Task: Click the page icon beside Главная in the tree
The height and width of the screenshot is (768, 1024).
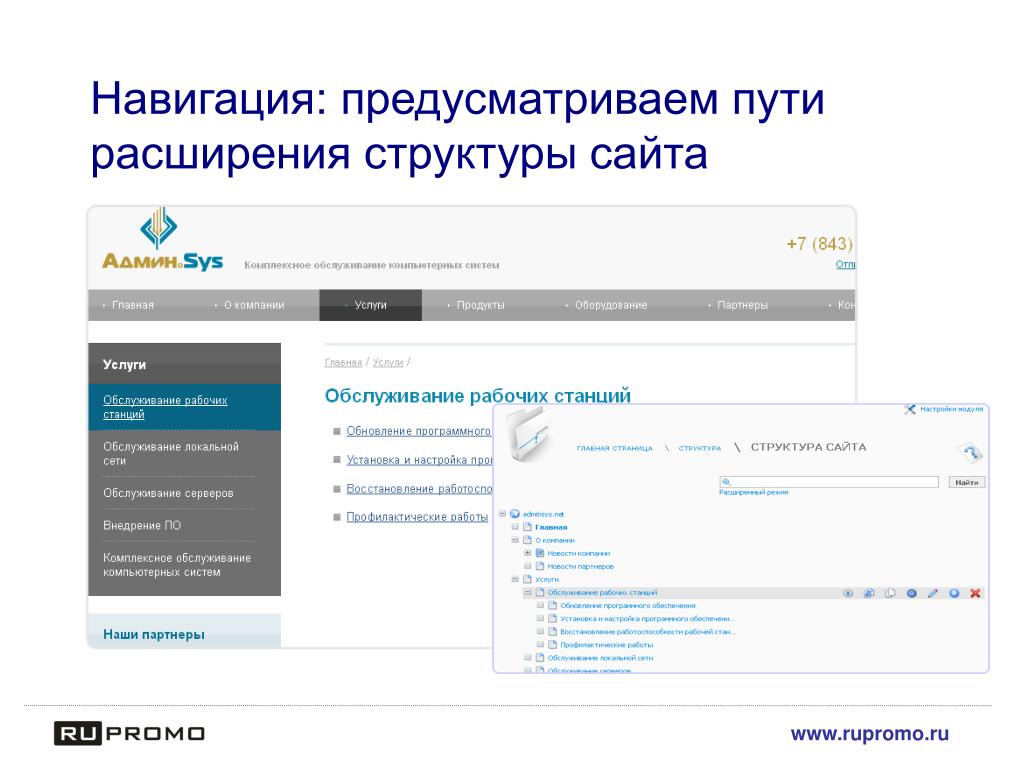Action: point(527,527)
